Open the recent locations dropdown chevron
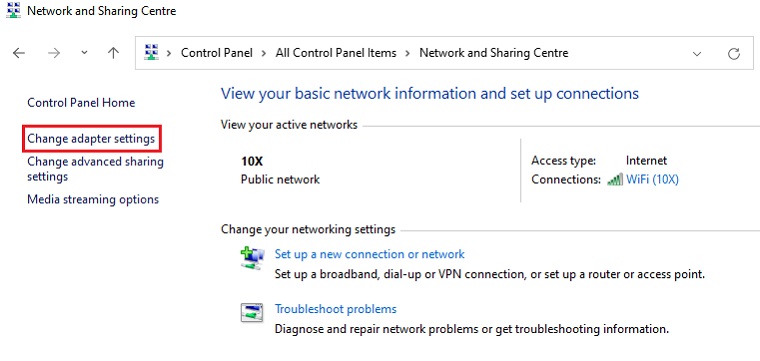Viewport: 760px width, 361px height. point(84,53)
